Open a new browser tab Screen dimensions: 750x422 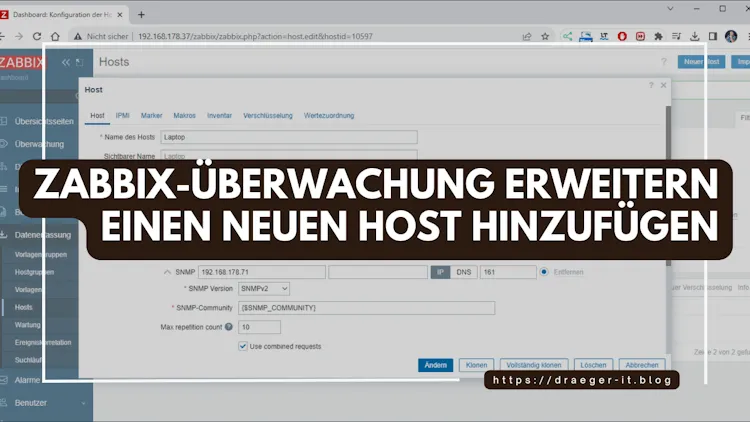pos(141,14)
